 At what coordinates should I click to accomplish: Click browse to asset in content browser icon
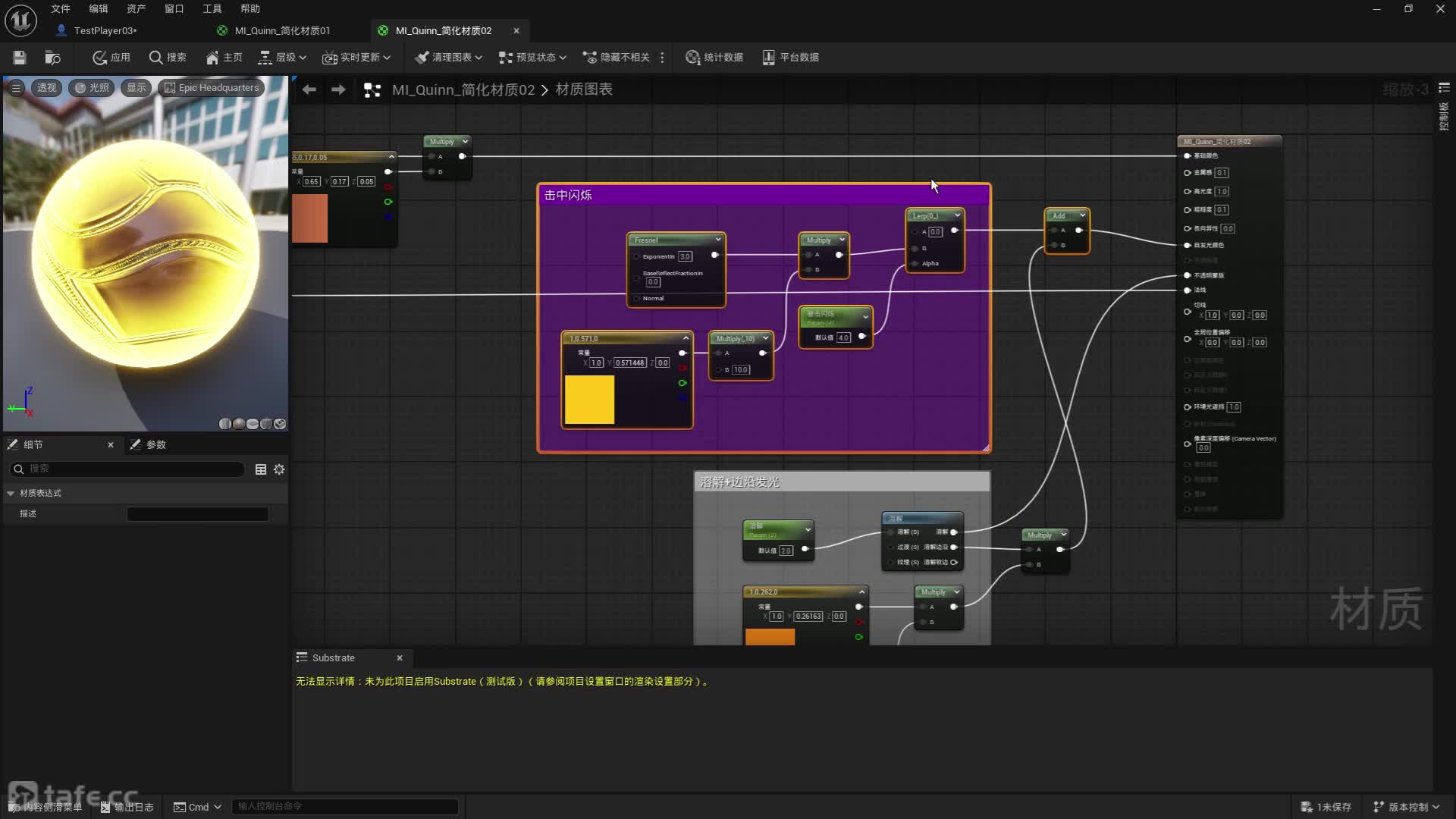click(x=52, y=57)
